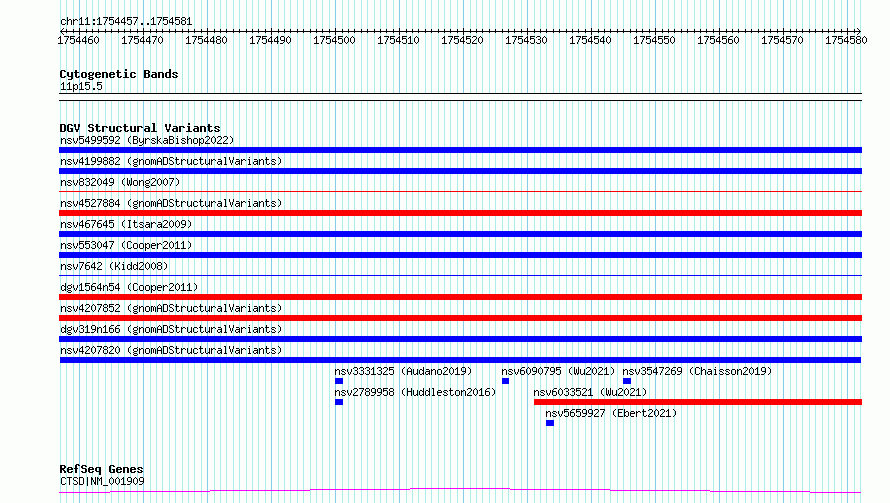
Task: Open variant dgv1564n54 (Cooper2011) label
Action: (x=129, y=287)
